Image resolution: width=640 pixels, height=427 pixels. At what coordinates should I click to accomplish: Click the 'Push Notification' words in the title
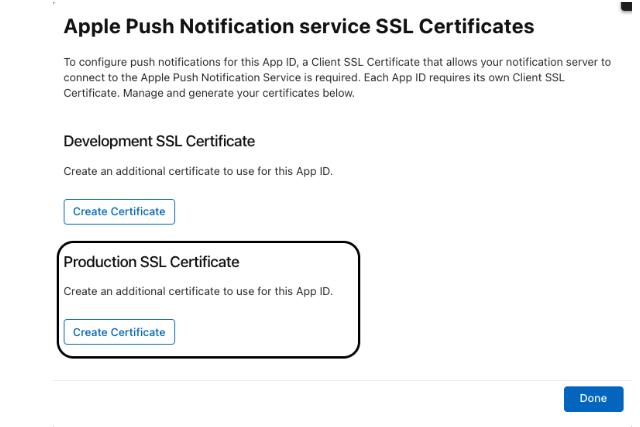click(x=208, y=26)
